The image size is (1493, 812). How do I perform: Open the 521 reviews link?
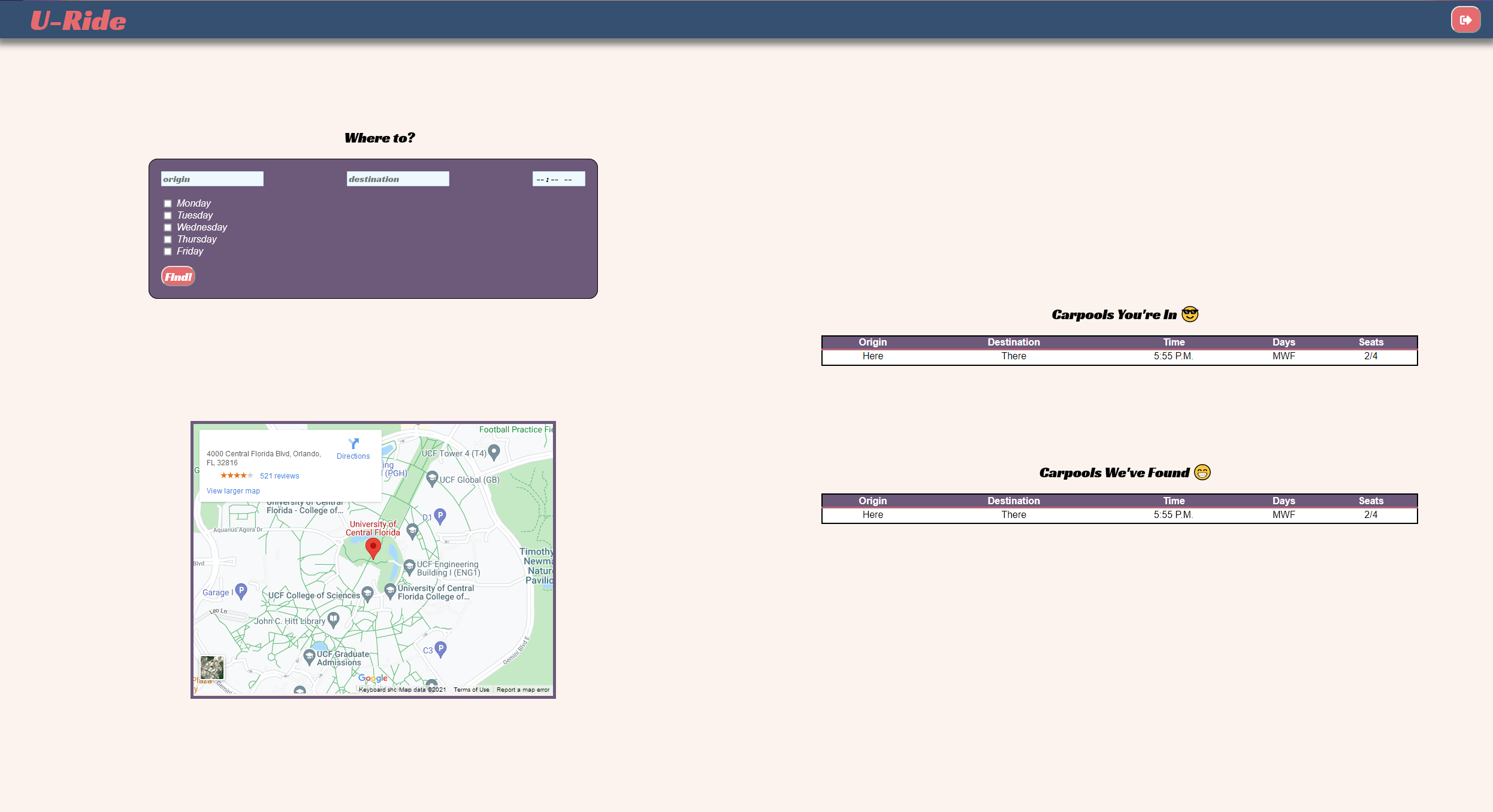click(x=279, y=476)
